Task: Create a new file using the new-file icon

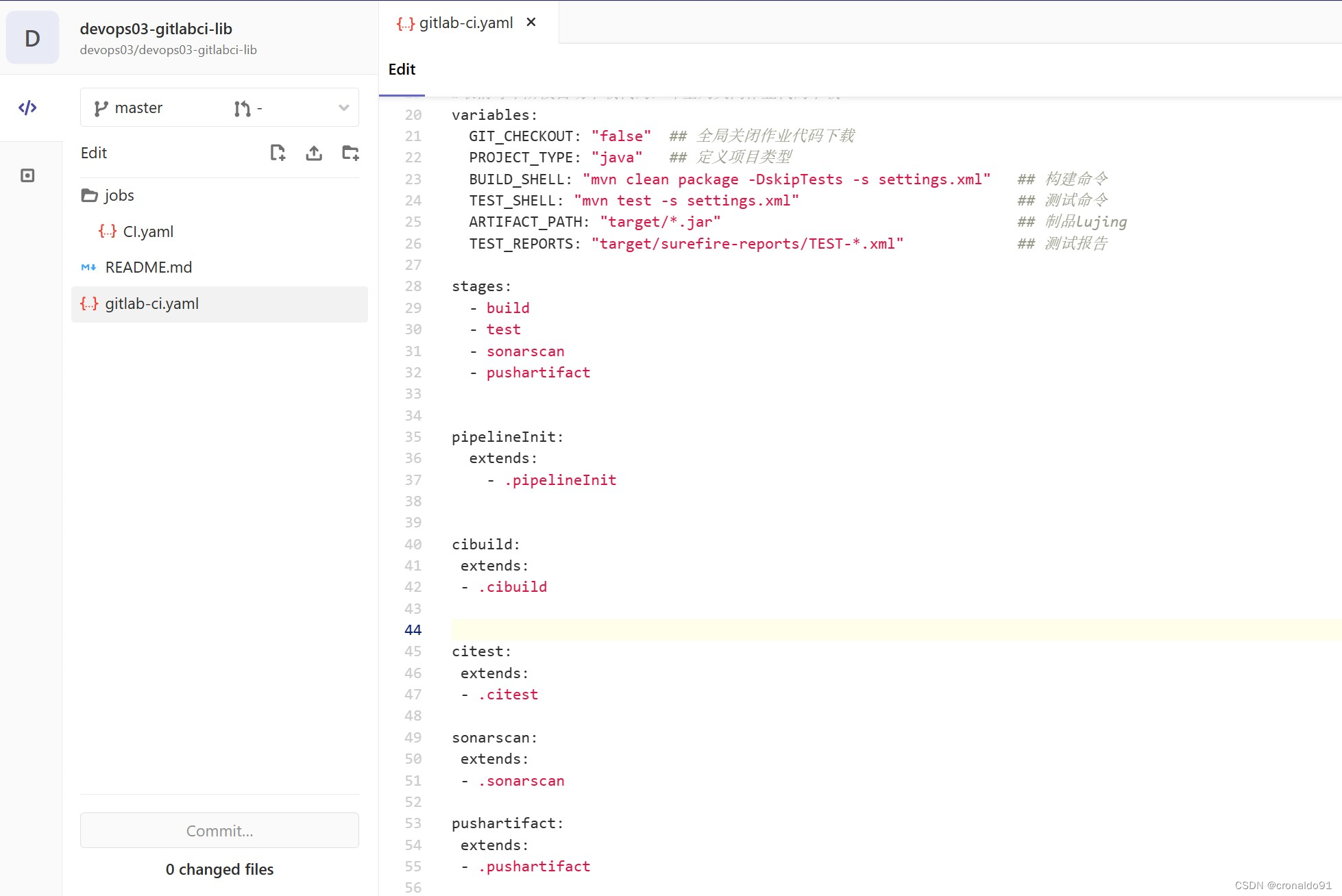Action: tap(278, 153)
